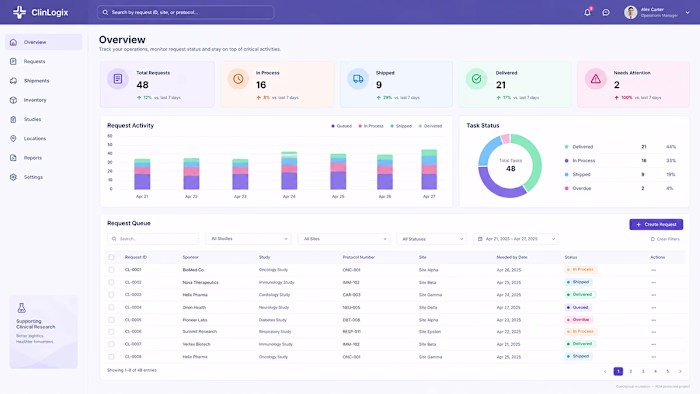The image size is (700, 394).
Task: Click the Queued status badge for CL-0004
Action: (x=578, y=307)
